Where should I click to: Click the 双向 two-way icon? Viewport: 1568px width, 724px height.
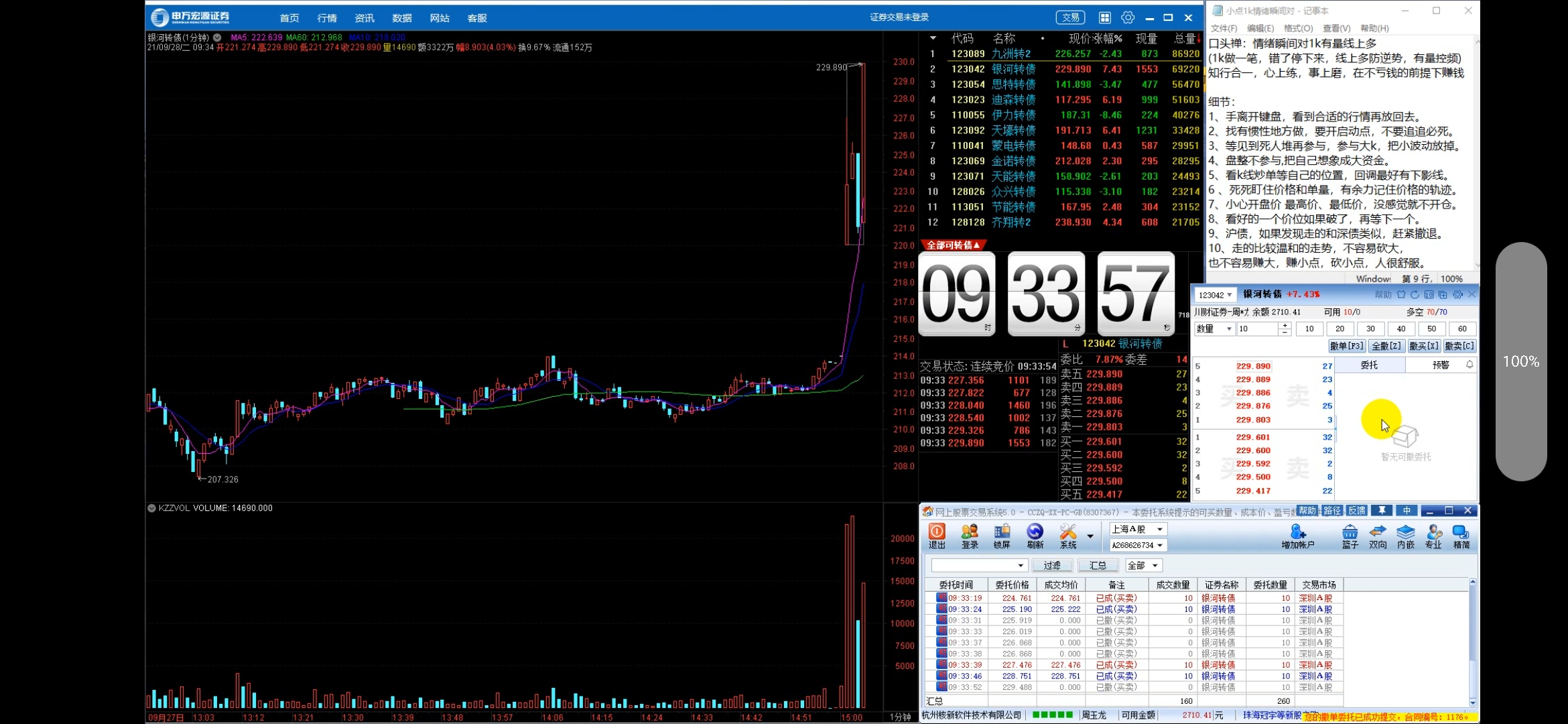coord(1378,536)
